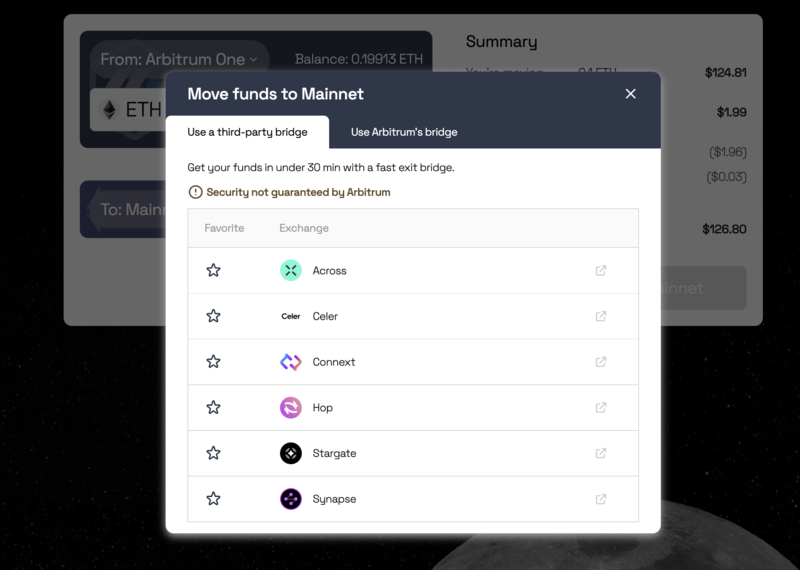Click the Move funds to Mainnet title
Viewport: 800px width, 570px height.
tap(276, 94)
